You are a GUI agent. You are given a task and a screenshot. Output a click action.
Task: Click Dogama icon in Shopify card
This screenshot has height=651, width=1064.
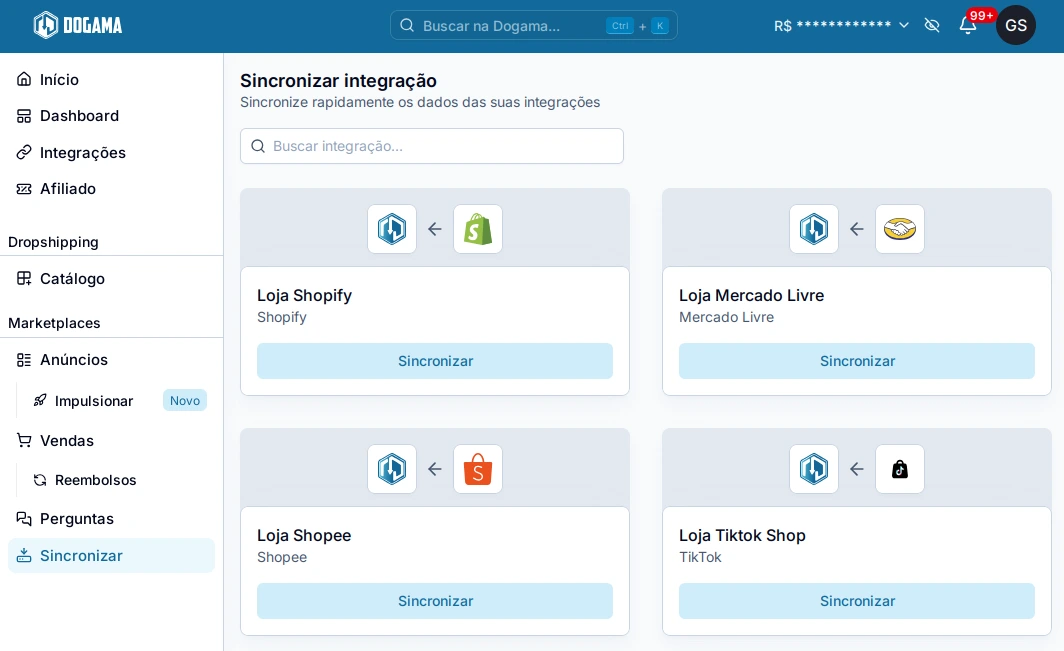click(392, 229)
